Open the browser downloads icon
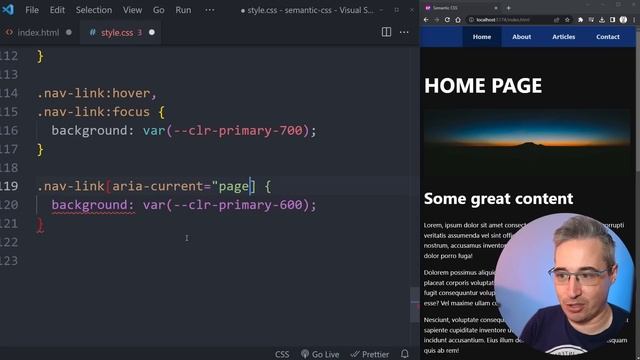 (x=602, y=20)
